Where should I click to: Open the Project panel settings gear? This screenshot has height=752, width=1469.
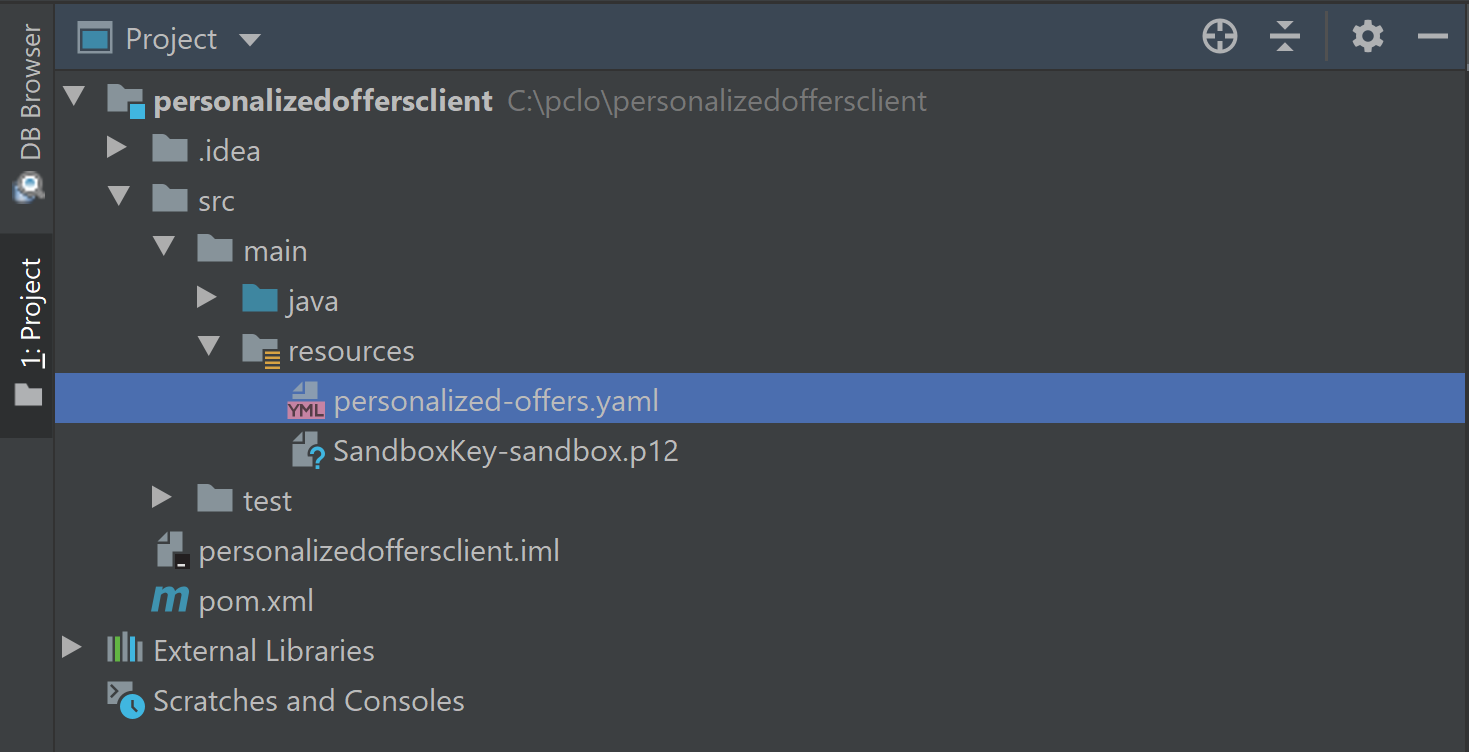1367,38
